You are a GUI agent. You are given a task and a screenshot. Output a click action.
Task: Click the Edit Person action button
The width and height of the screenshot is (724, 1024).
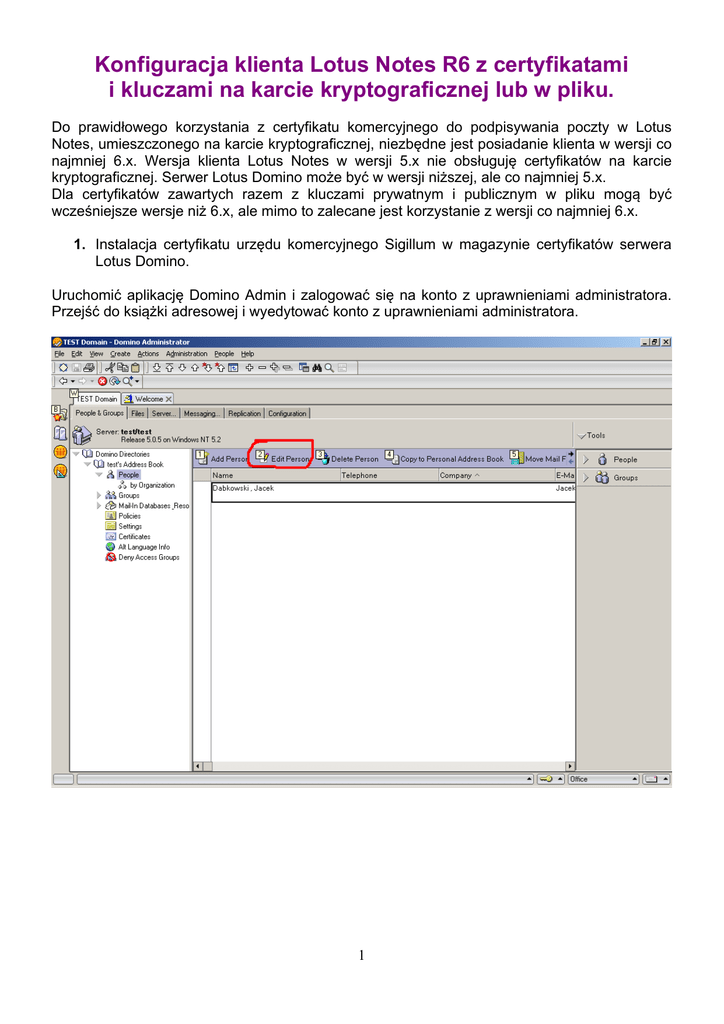tap(282, 459)
